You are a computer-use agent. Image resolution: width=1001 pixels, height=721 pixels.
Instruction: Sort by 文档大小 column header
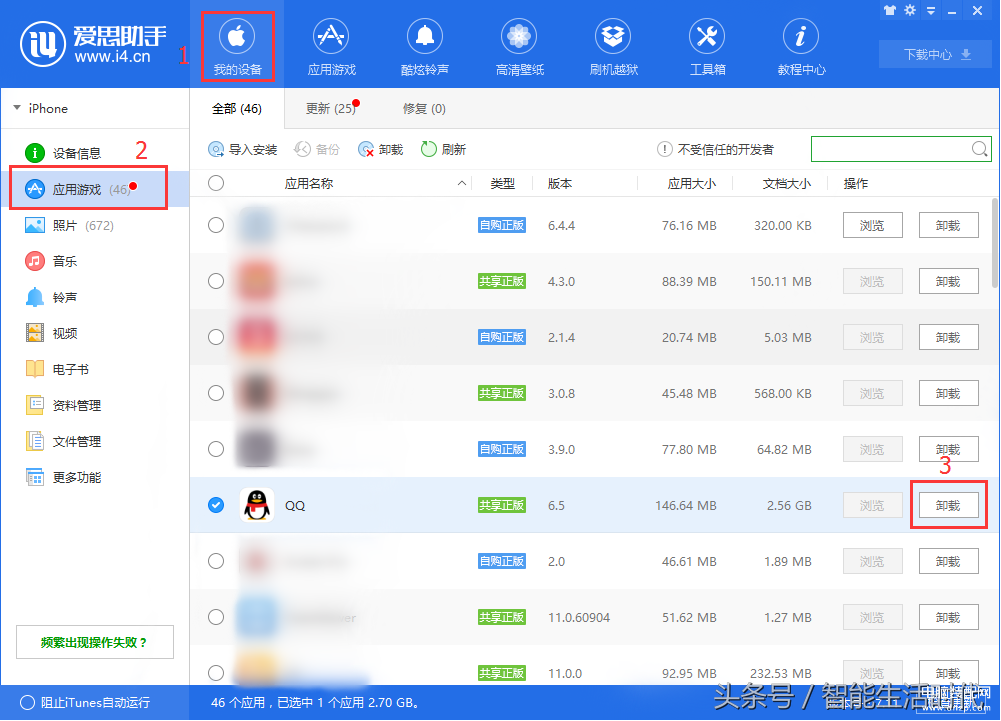[x=786, y=184]
